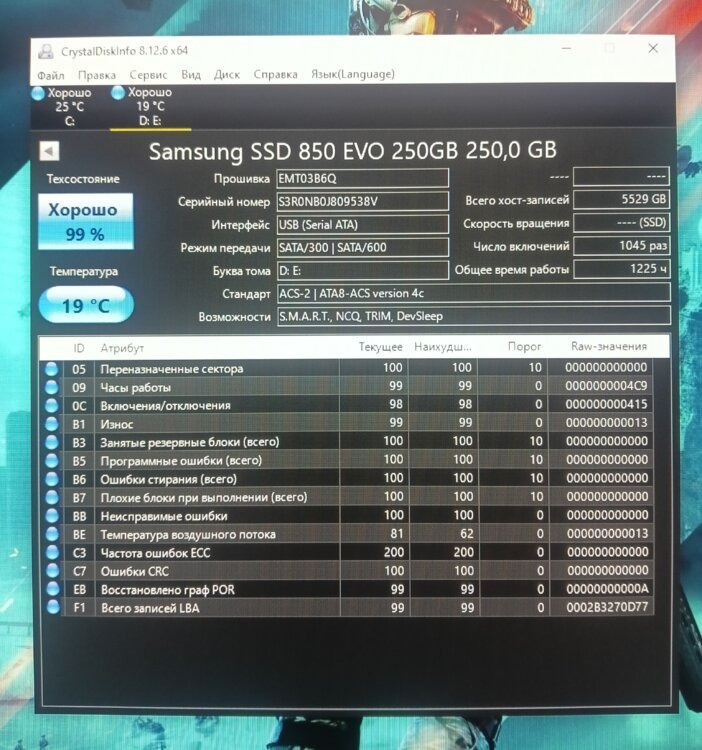Click the previous disk arrow button
Image resolution: width=702 pixels, height=750 pixels.
(x=49, y=151)
